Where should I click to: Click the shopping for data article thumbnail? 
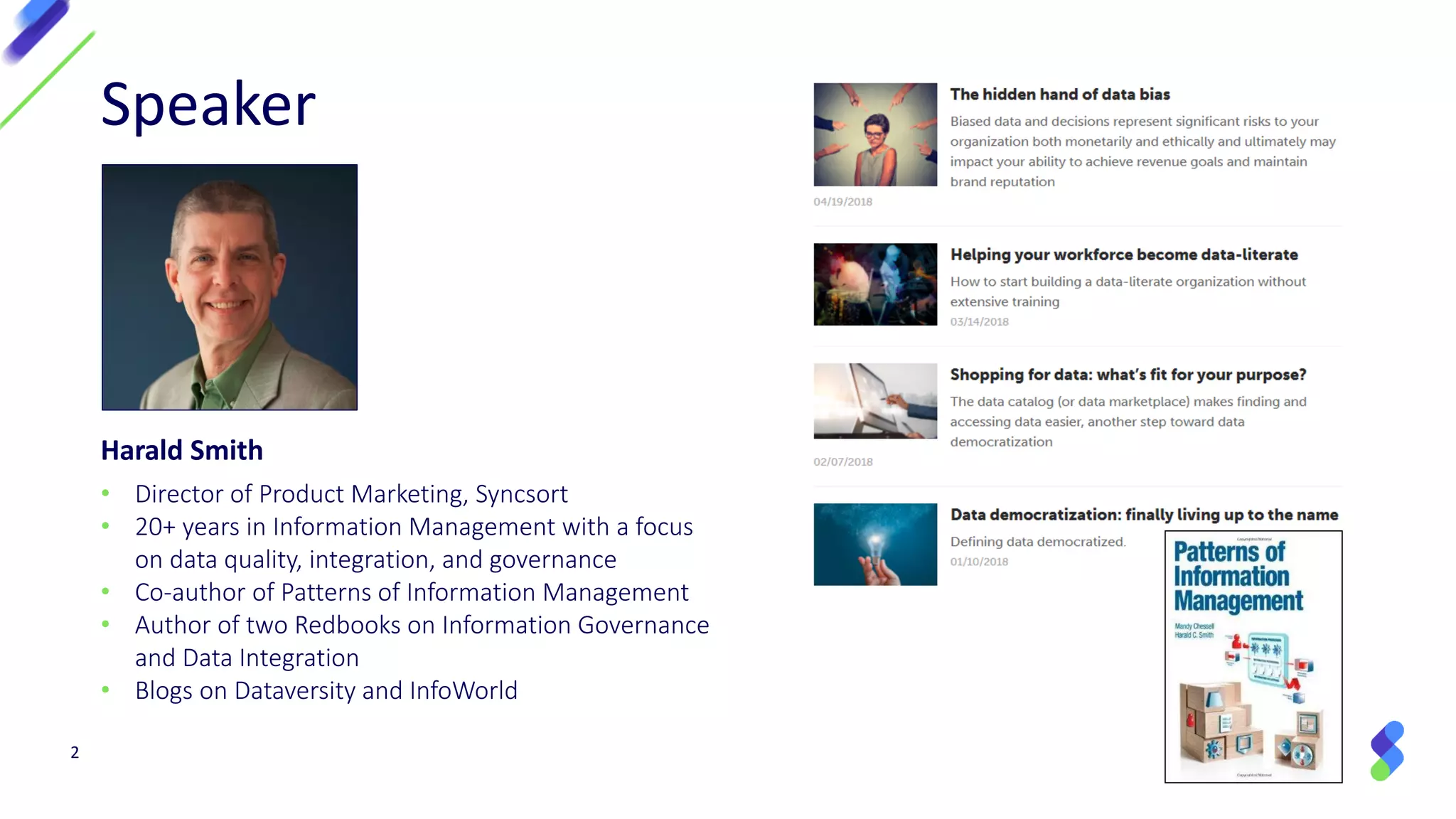pyautogui.click(x=875, y=401)
